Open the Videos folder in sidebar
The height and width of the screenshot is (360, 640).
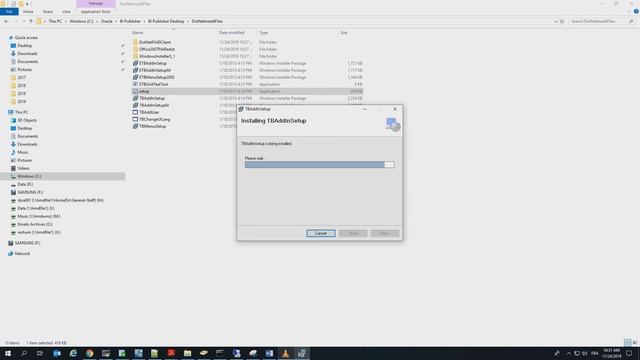23,168
